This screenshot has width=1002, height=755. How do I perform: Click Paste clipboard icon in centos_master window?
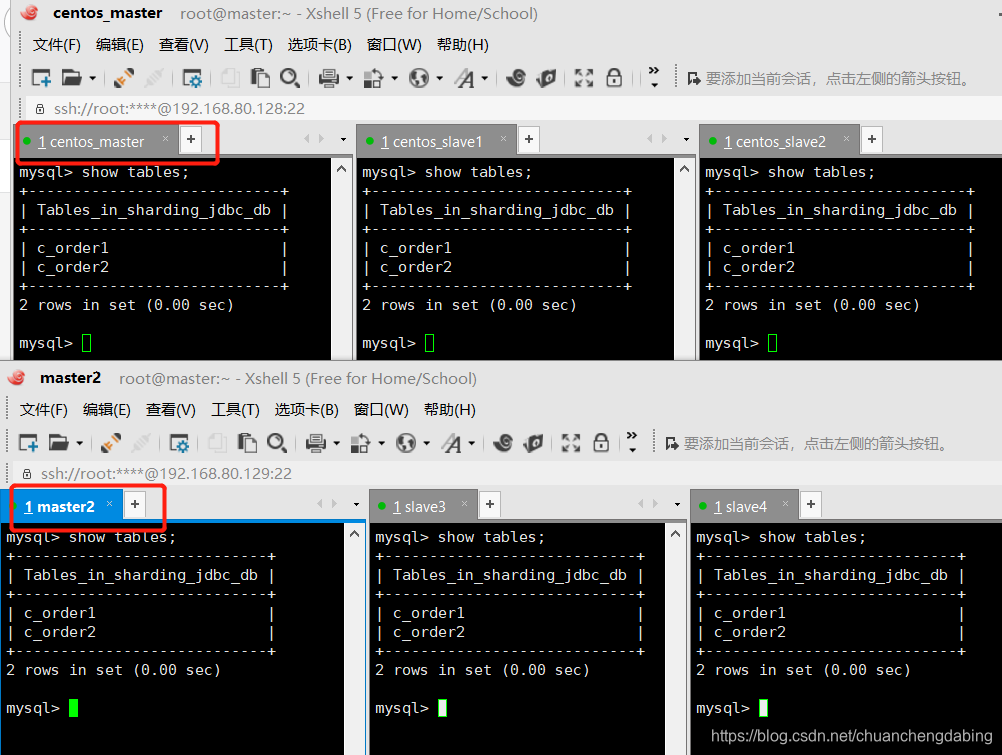pos(259,78)
